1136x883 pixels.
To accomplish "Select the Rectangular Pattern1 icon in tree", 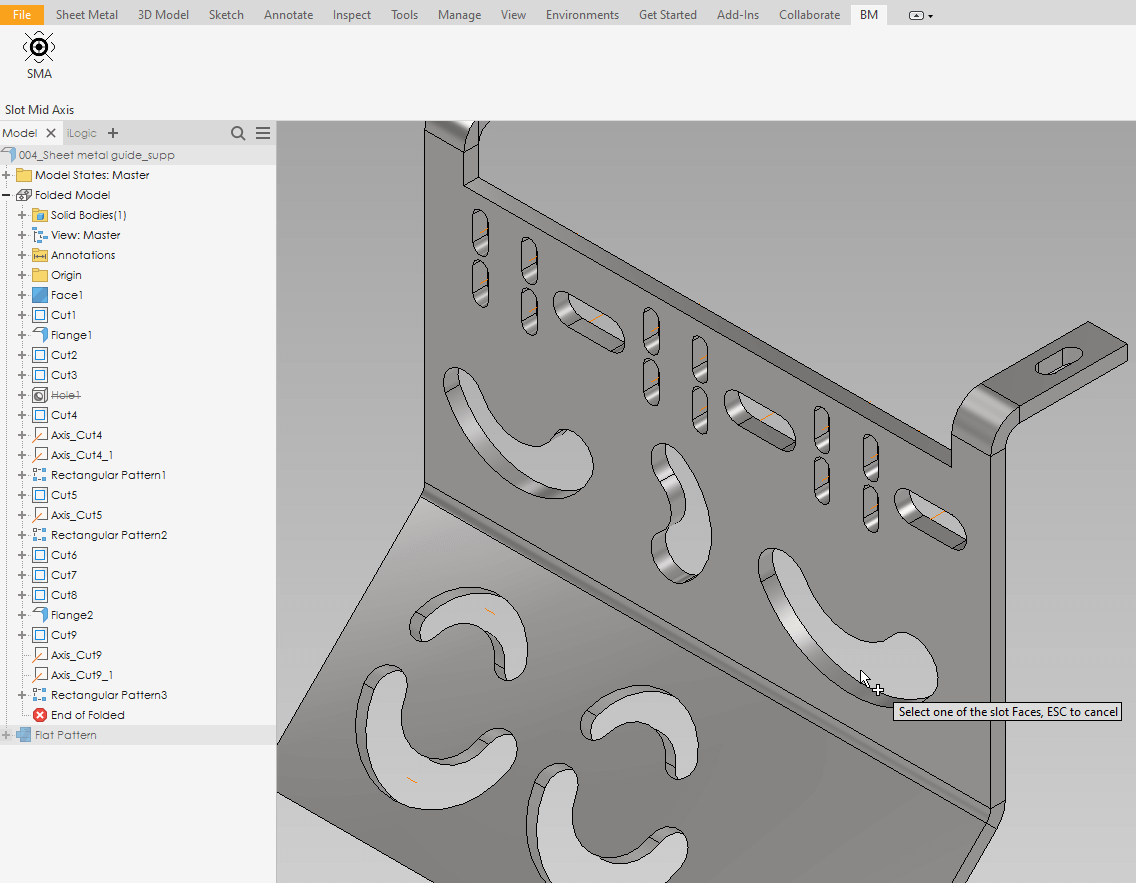I will [40, 475].
